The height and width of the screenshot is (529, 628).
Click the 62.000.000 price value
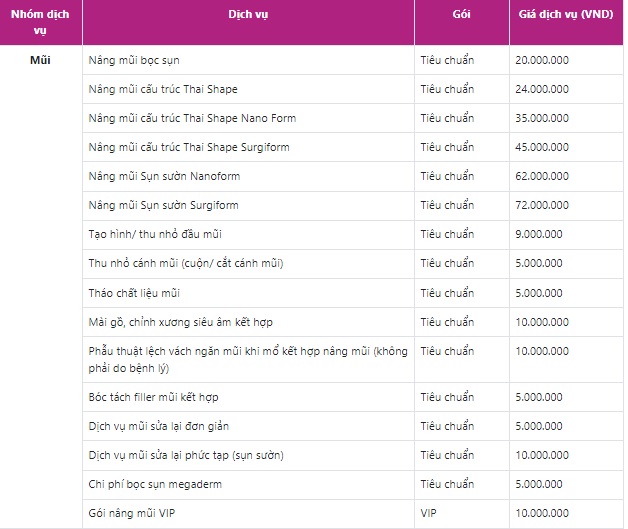[x=542, y=176]
